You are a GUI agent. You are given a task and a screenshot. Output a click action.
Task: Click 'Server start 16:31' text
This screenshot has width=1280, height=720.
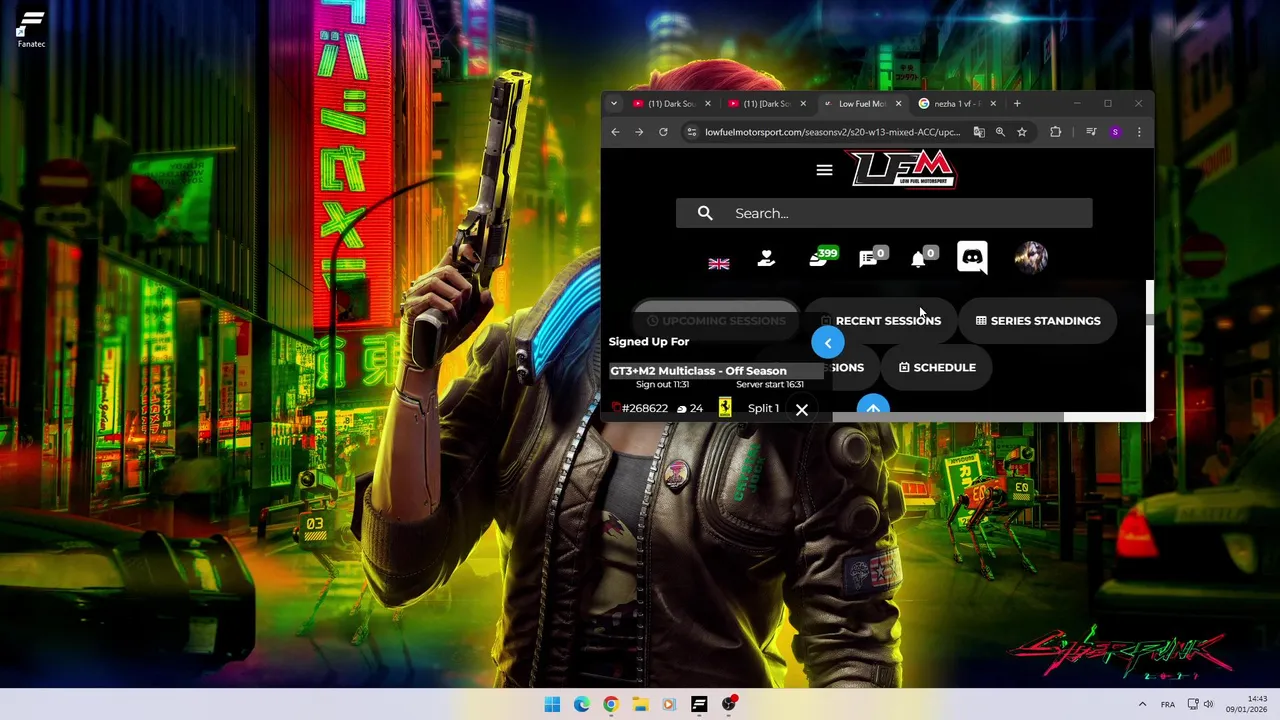[770, 384]
